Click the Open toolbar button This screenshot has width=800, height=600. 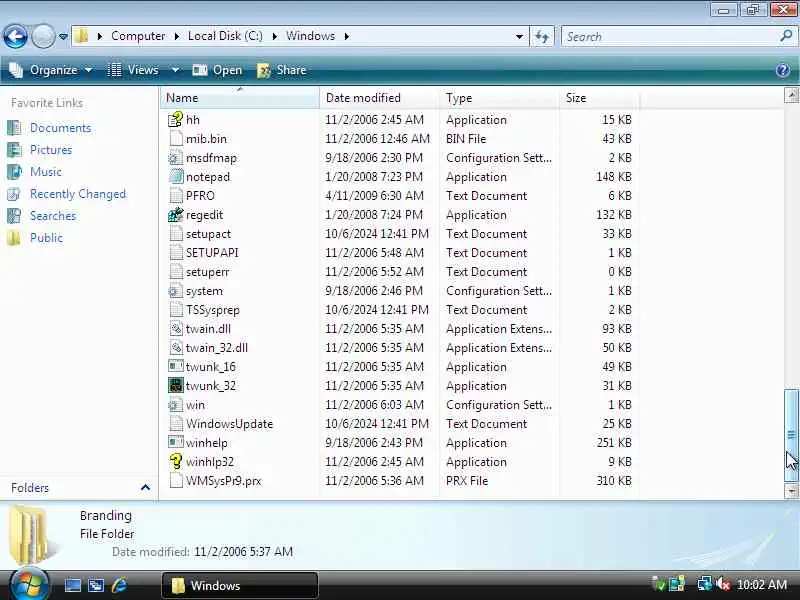tap(217, 70)
